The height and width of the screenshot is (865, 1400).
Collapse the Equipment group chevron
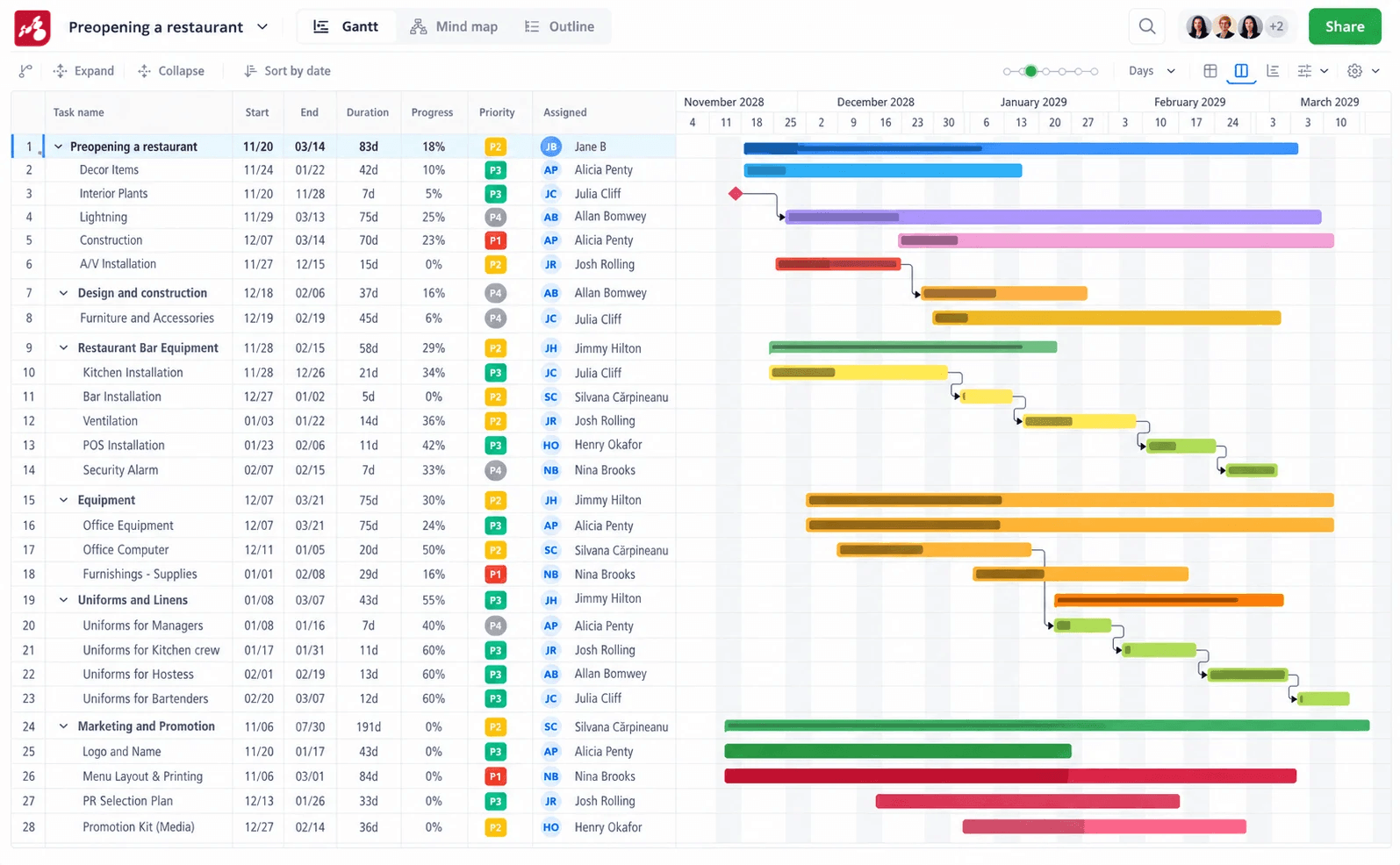point(63,500)
